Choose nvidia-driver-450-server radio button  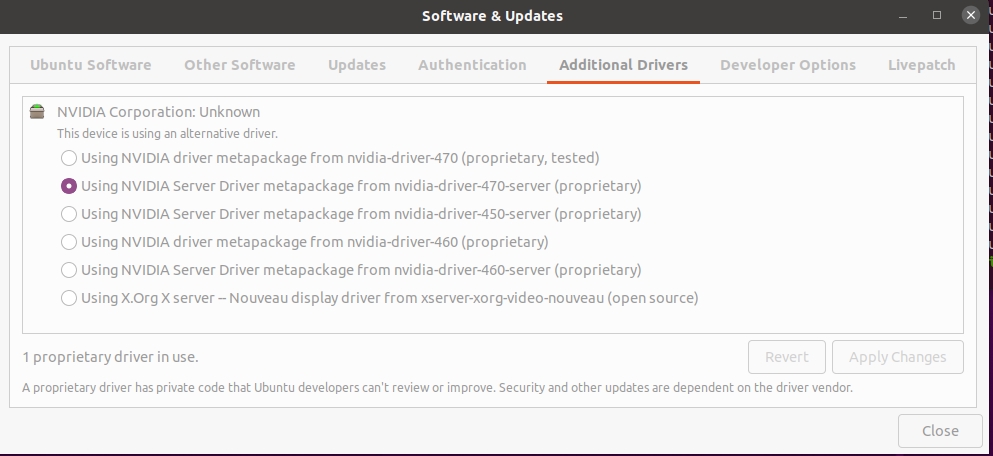coord(69,214)
